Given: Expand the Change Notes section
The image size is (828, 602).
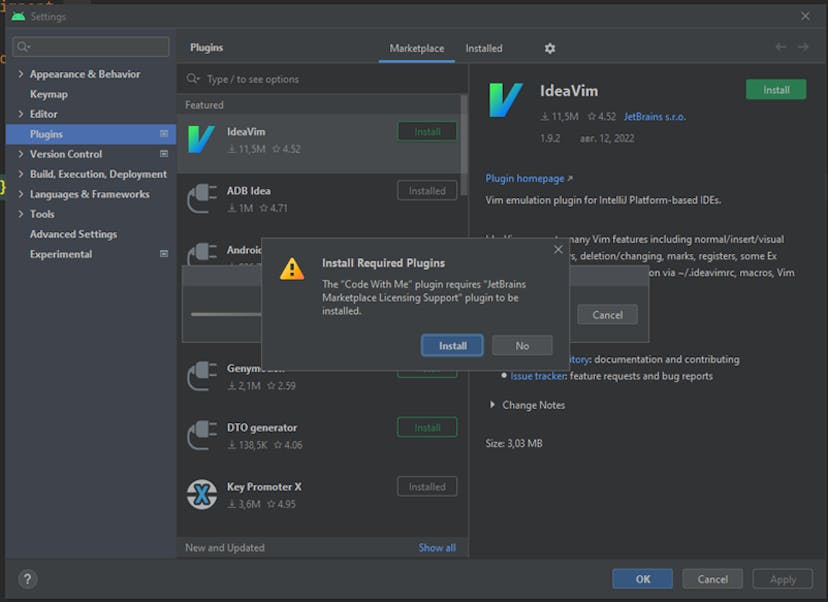Looking at the screenshot, I should [492, 405].
